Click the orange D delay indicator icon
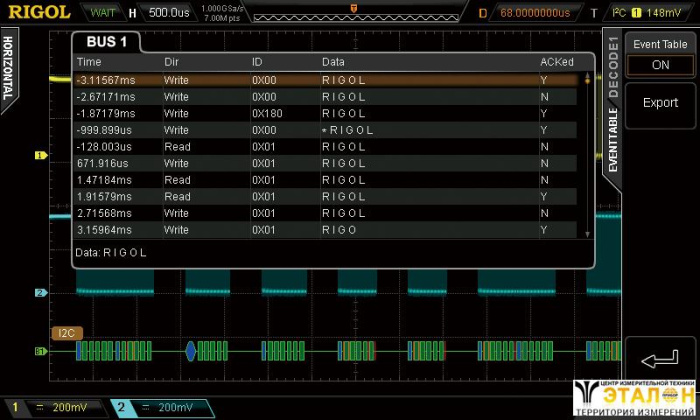 click(x=482, y=13)
